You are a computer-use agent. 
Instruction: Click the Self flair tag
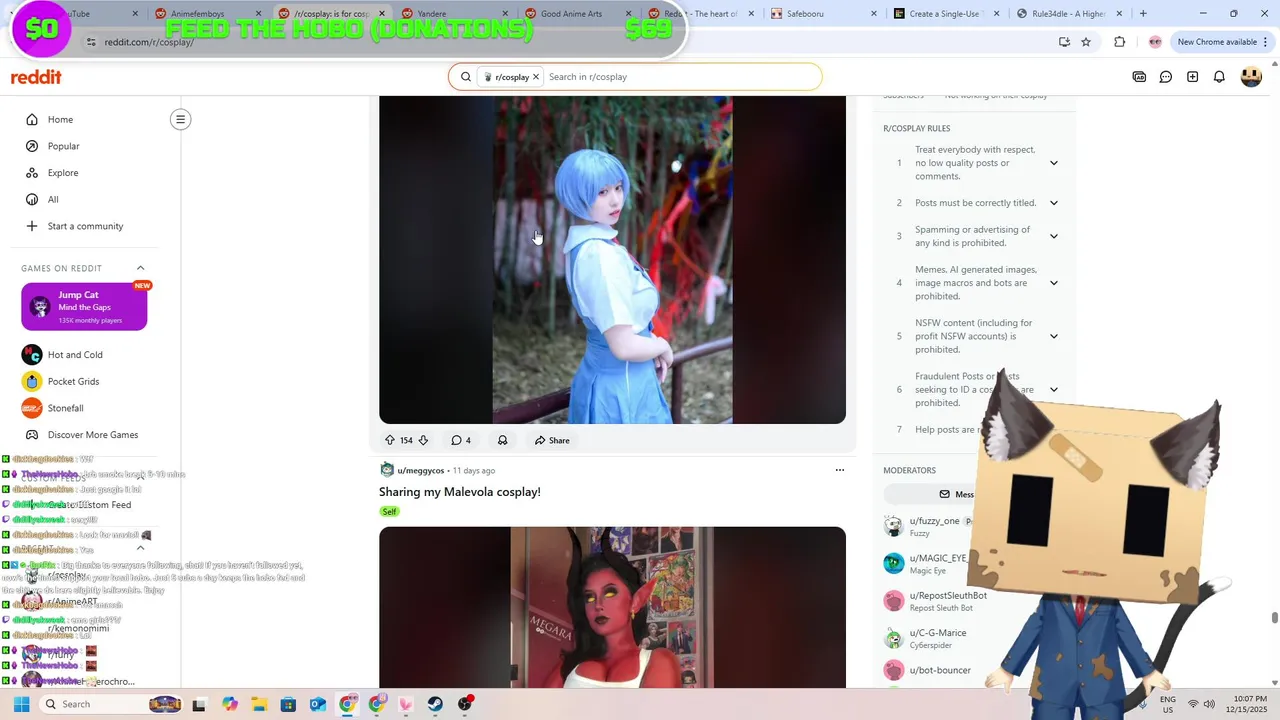[389, 512]
